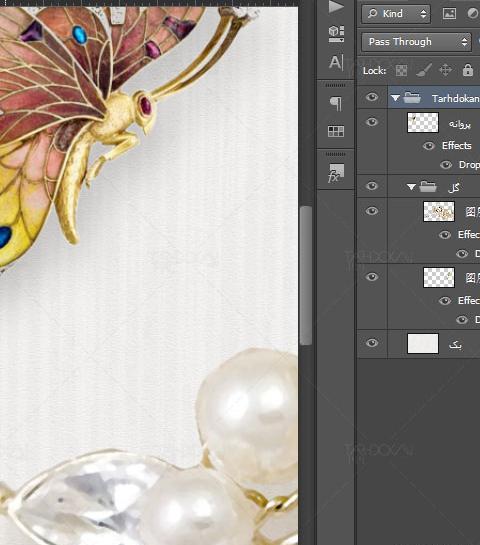Viewport: 480px width, 545px height.
Task: Toggle drop shadow eye of second گل sublayer
Action: [462, 320]
